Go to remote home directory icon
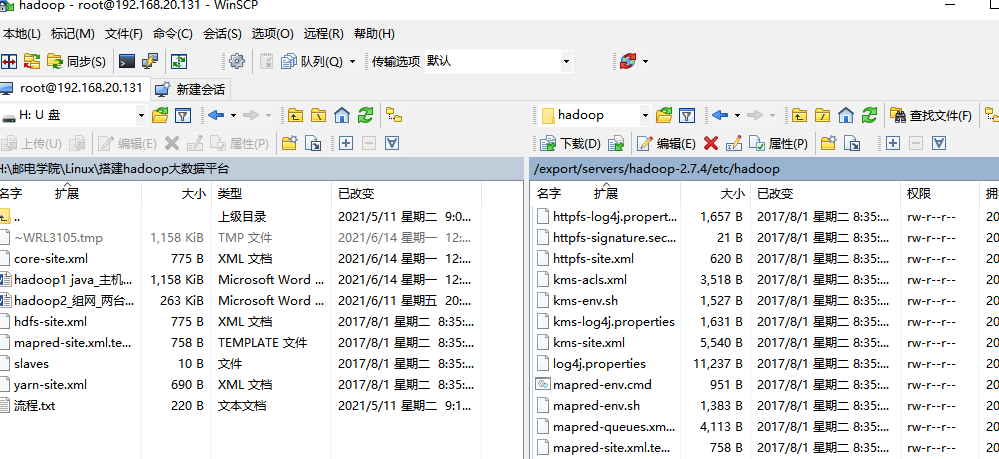This screenshot has height=459, width=999. point(845,115)
